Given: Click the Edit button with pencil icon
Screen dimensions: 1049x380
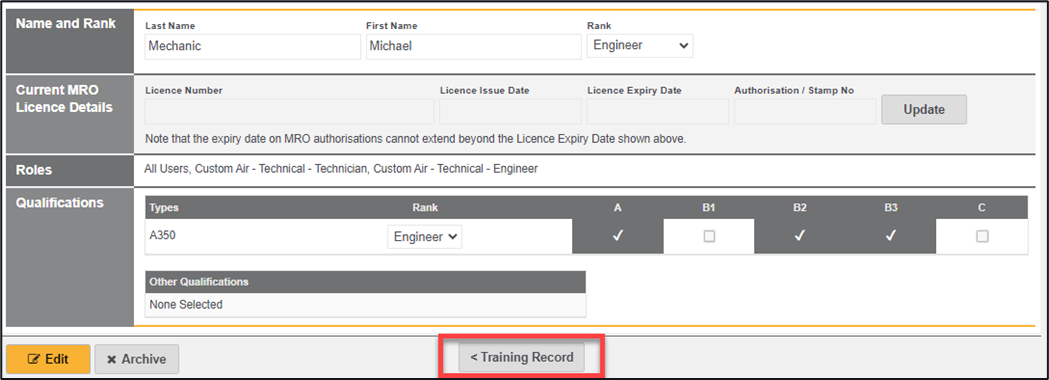Looking at the screenshot, I should coord(48,359).
